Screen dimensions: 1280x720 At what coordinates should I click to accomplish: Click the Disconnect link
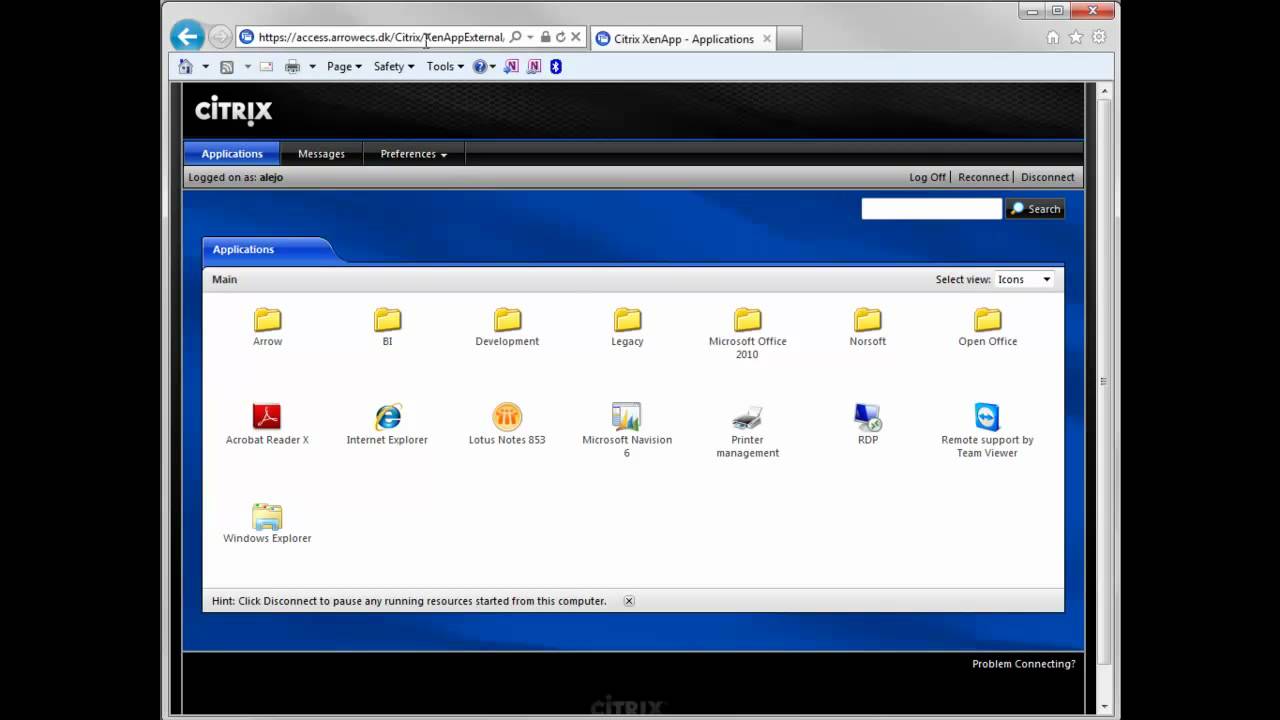pos(1047,177)
